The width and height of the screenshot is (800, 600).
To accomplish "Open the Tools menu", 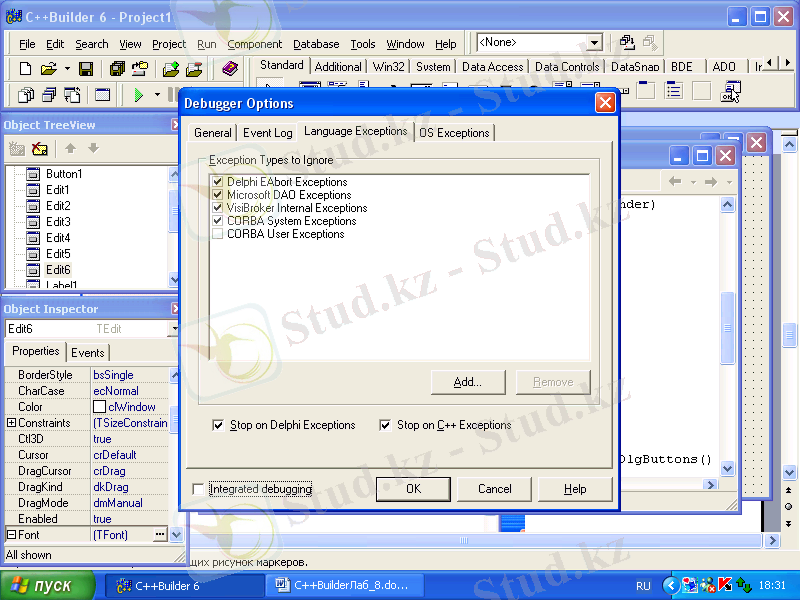I will tap(363, 44).
